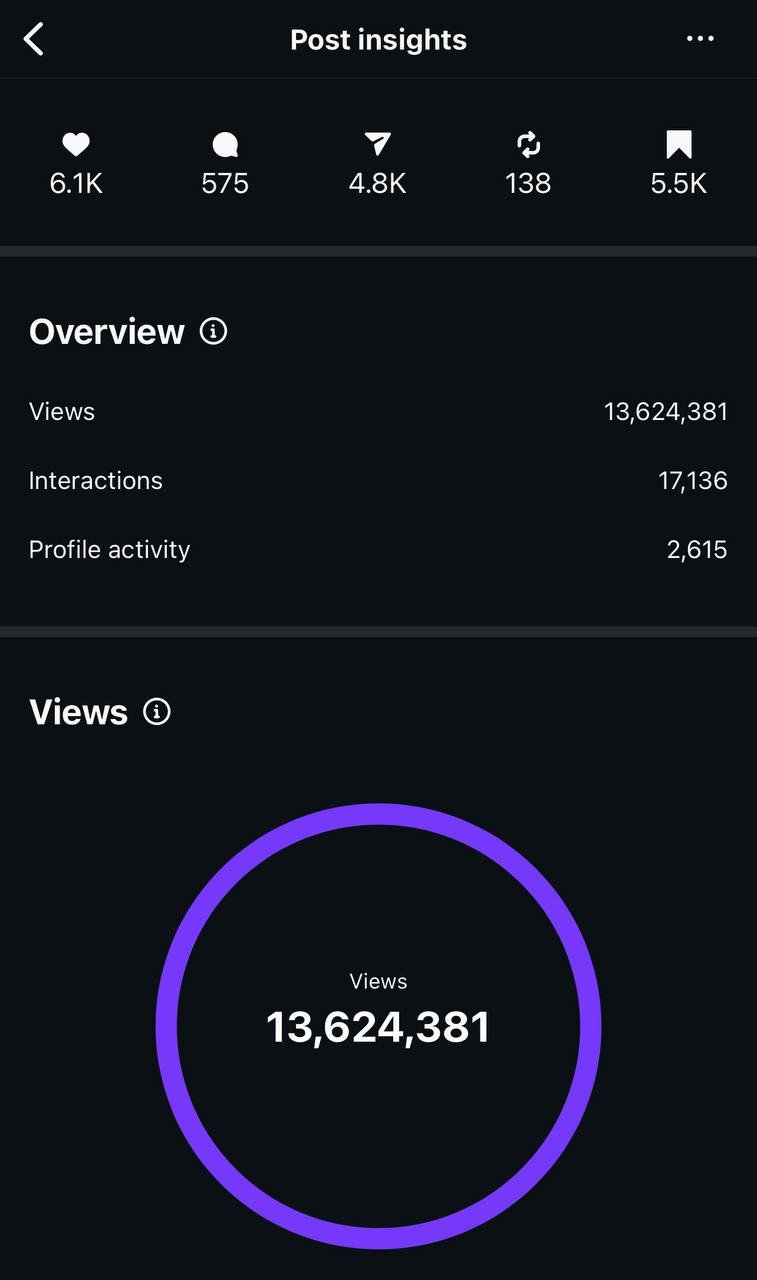This screenshot has width=757, height=1280.
Task: Tap the bookmark saves icon
Action: (679, 146)
